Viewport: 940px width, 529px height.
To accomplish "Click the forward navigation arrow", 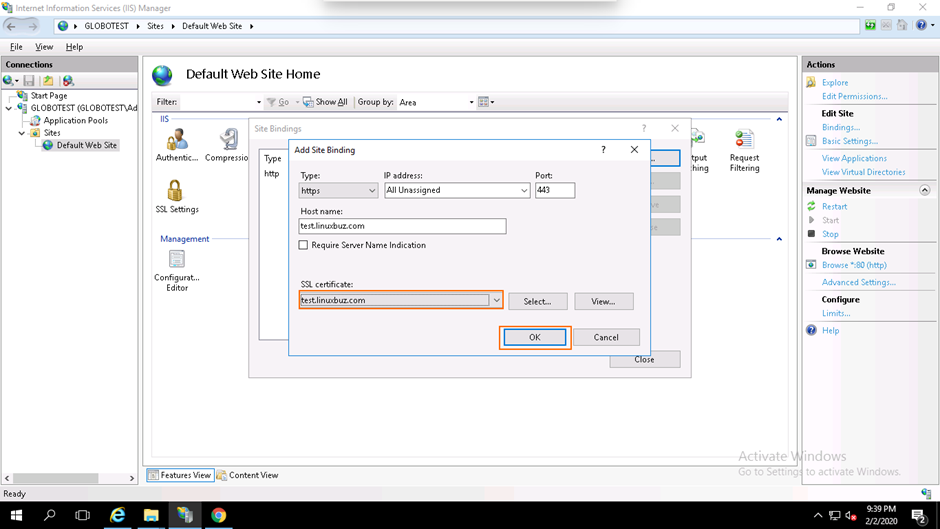I will (x=32, y=26).
